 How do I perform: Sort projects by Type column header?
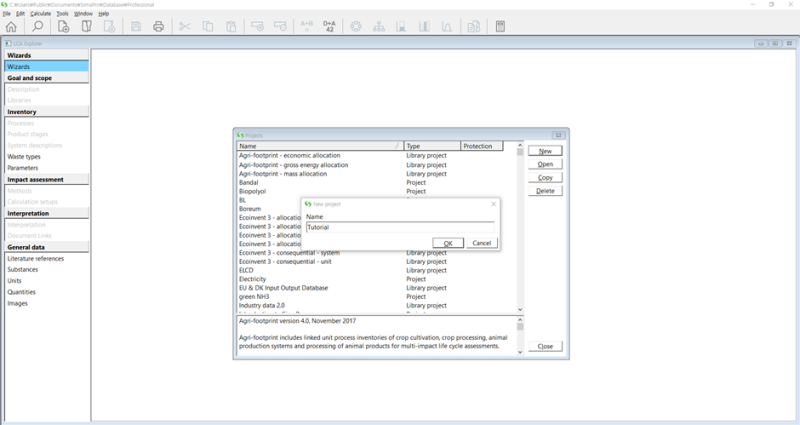click(432, 146)
